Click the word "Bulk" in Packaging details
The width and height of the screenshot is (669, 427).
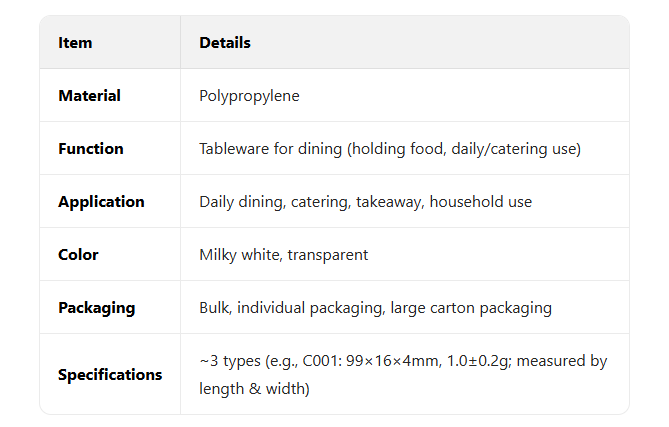[214, 308]
